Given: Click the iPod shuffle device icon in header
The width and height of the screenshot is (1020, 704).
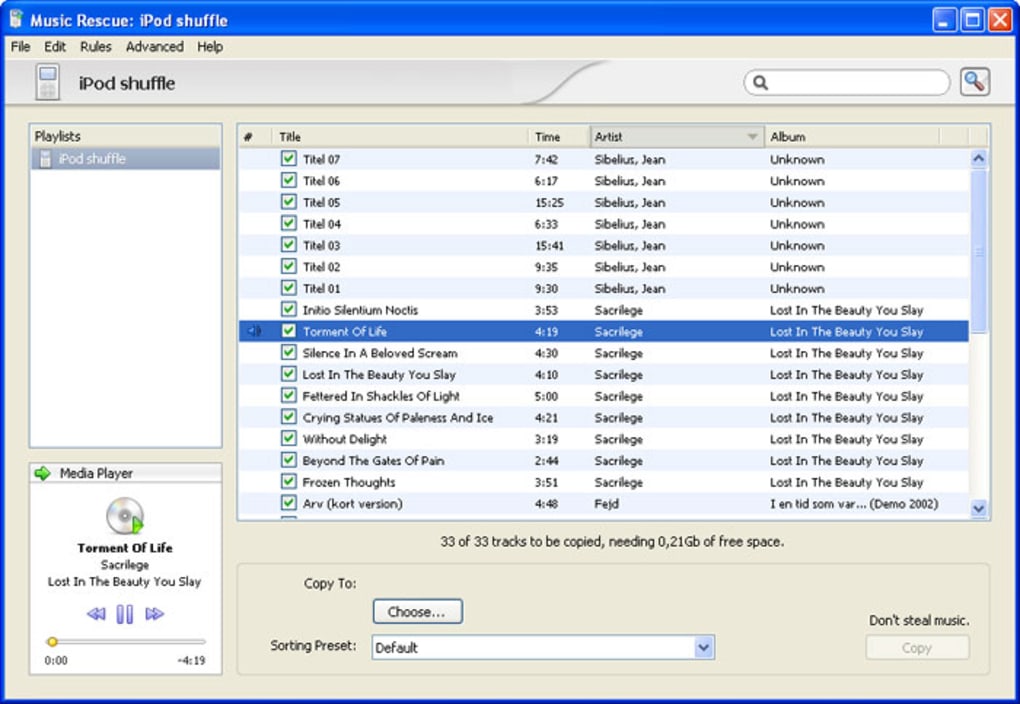Looking at the screenshot, I should point(47,82).
